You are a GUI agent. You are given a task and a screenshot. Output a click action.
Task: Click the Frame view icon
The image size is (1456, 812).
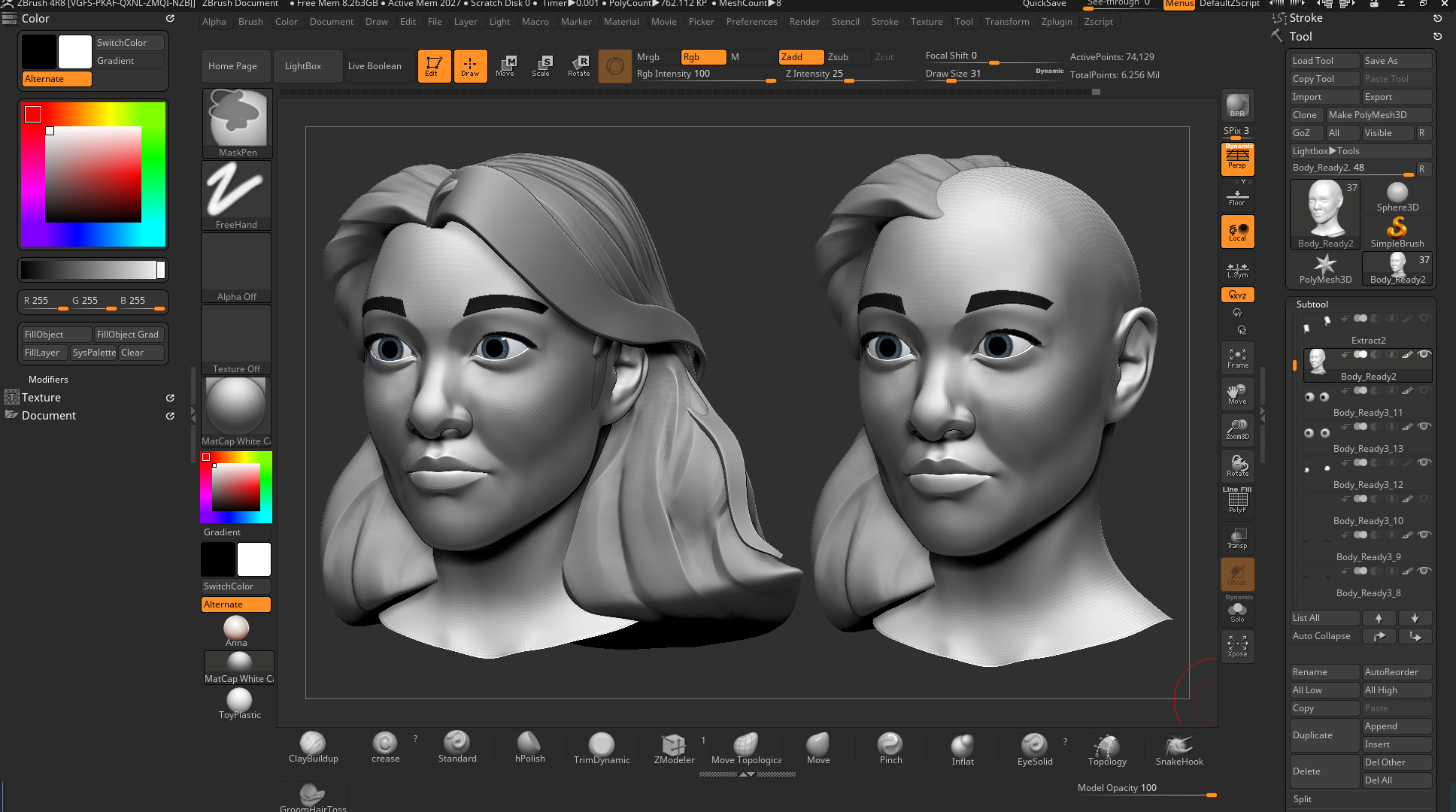(1237, 358)
